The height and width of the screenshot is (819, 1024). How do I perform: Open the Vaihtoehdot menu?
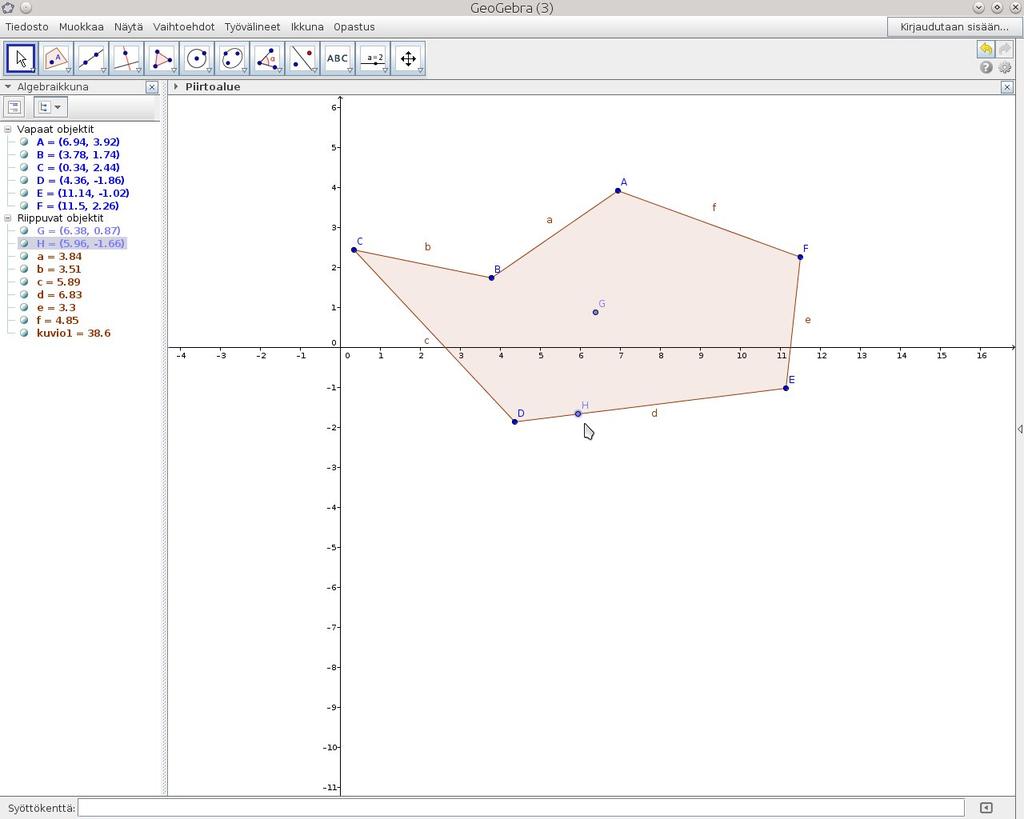[184, 27]
